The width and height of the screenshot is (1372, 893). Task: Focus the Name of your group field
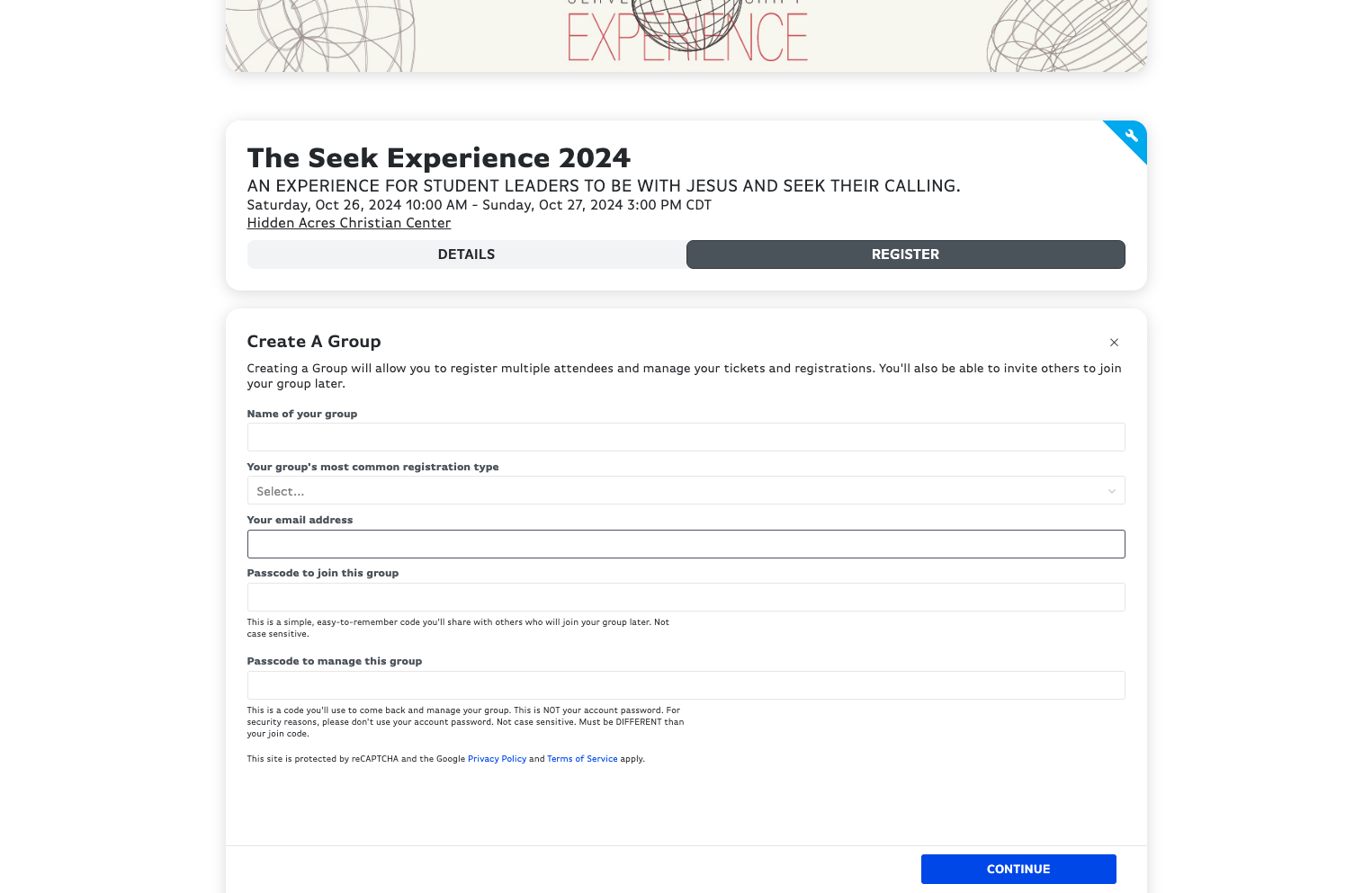(686, 437)
